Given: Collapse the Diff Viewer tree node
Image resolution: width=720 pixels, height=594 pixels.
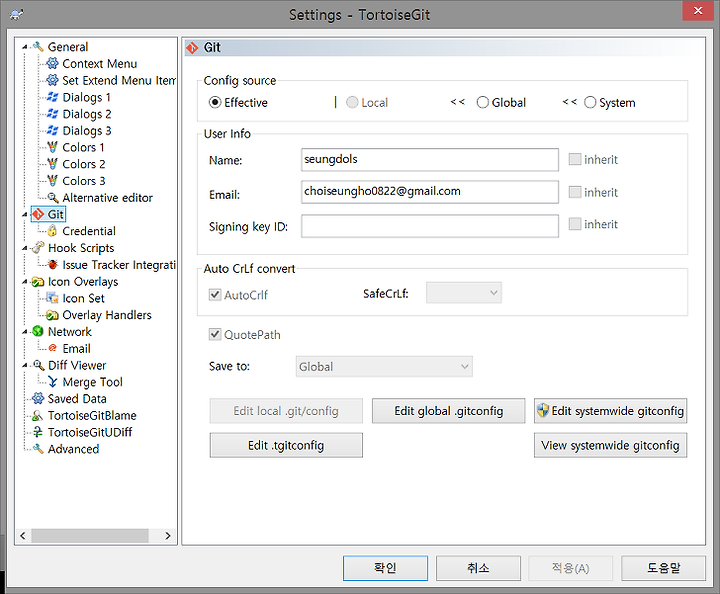Looking at the screenshot, I should pos(25,365).
